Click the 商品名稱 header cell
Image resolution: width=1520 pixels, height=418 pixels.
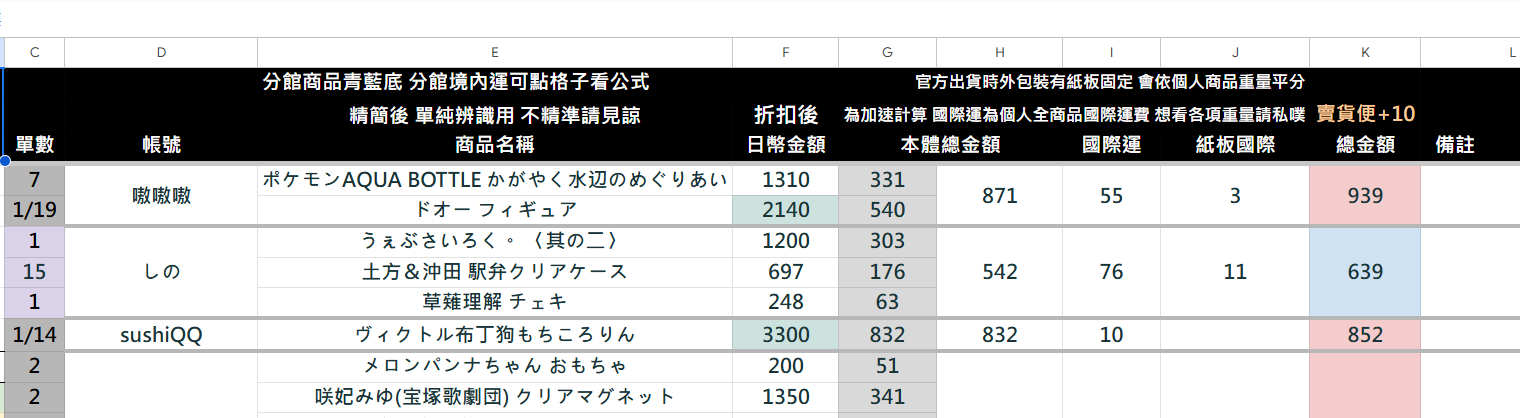pos(495,145)
